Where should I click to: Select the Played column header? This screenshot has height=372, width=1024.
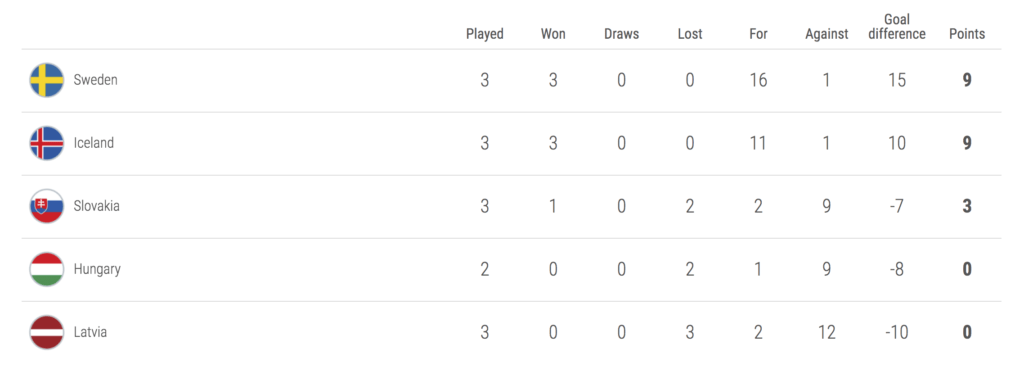(x=485, y=34)
